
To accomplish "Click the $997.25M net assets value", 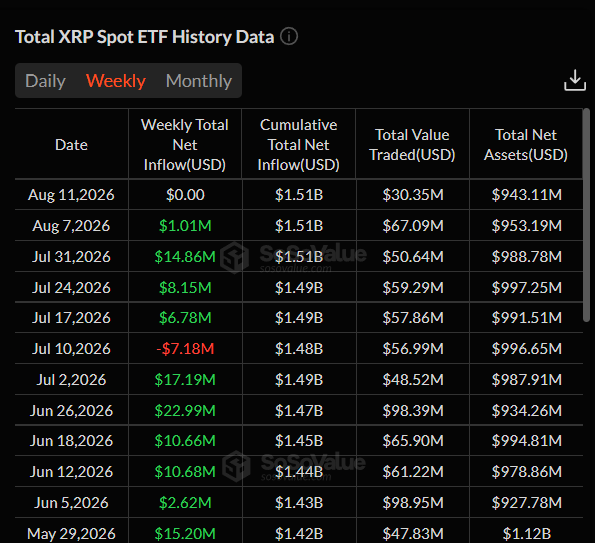I will [x=527, y=288].
